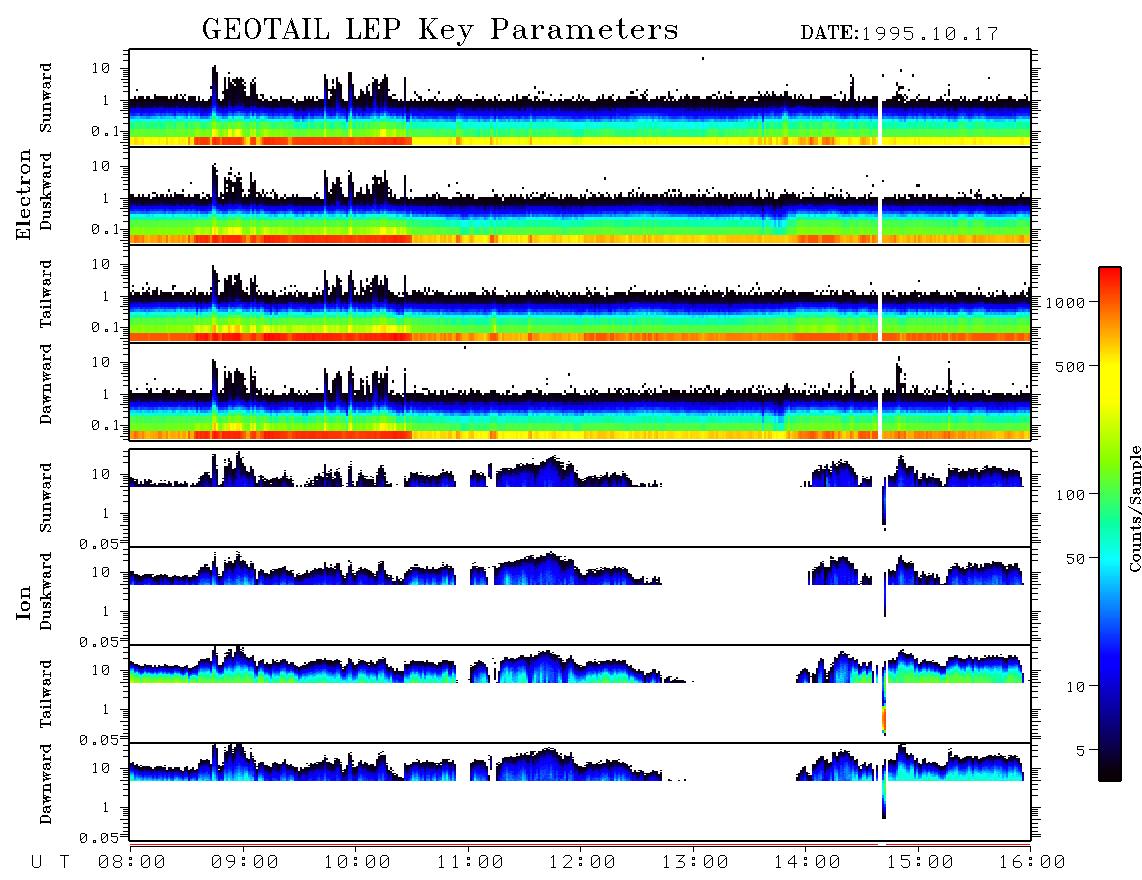Open the Ion Duskward spectrogram panel

[x=580, y=595]
